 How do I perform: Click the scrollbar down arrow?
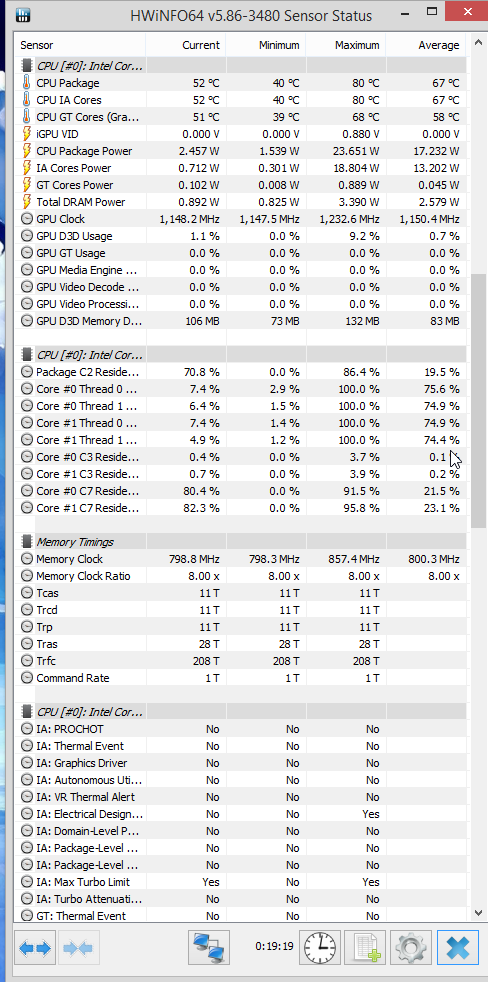coord(479,913)
